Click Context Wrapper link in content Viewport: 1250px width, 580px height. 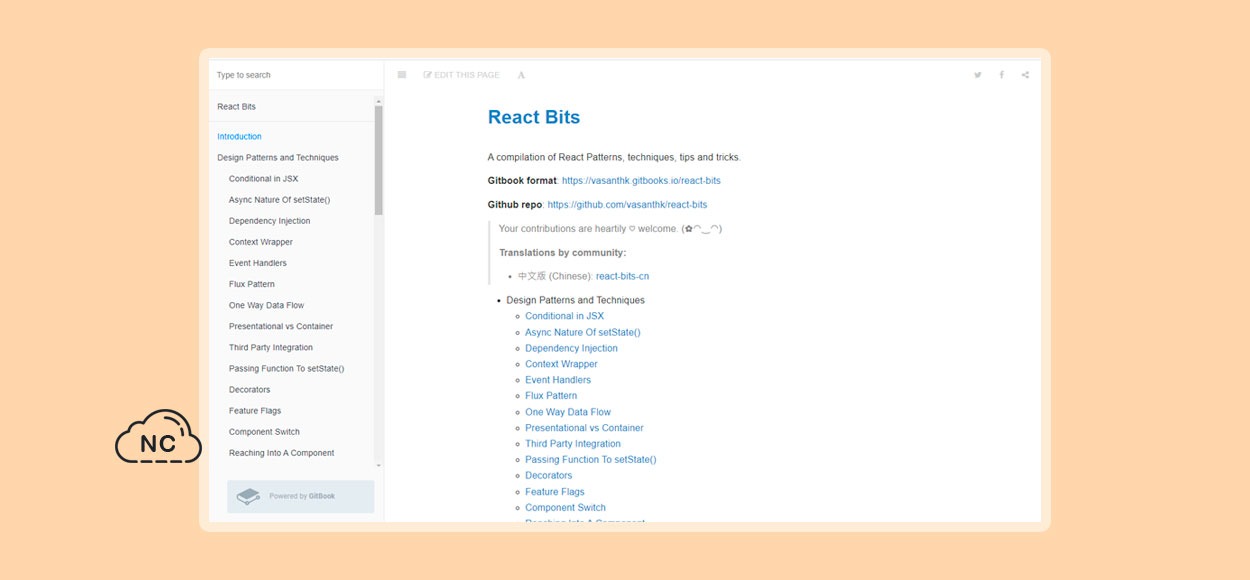tap(561, 364)
